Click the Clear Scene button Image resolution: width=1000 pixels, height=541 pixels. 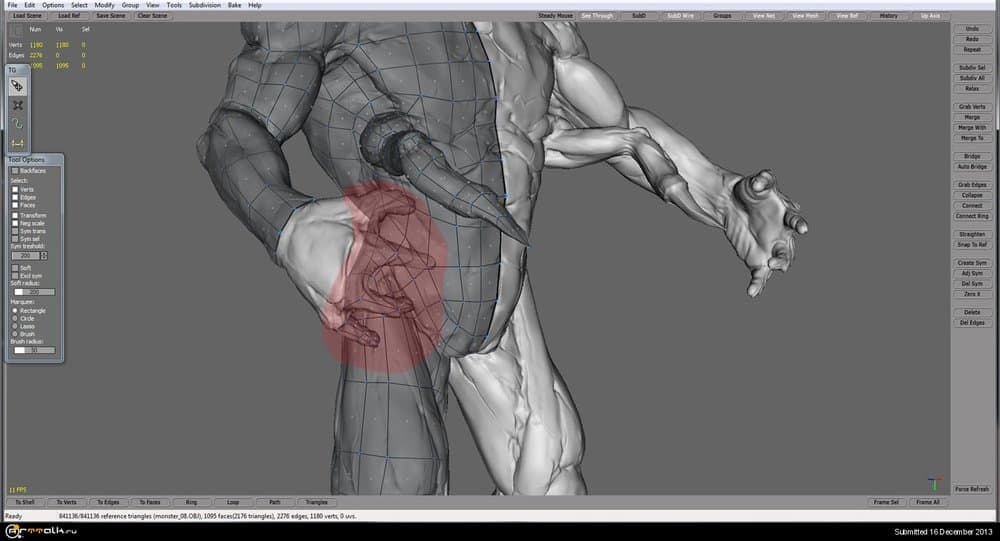(152, 15)
